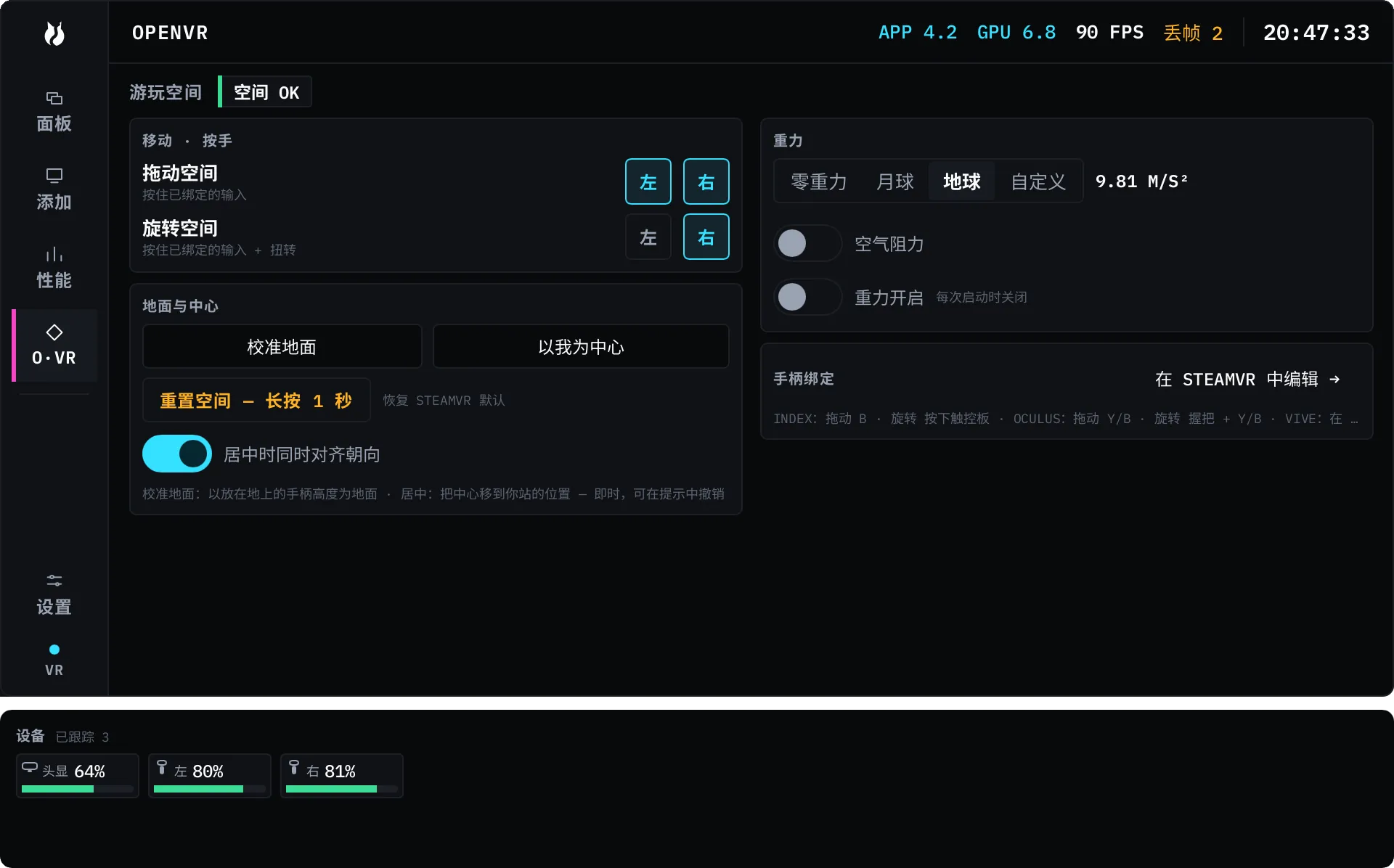
Task: Select 月球 gravity preset
Action: coord(895,181)
